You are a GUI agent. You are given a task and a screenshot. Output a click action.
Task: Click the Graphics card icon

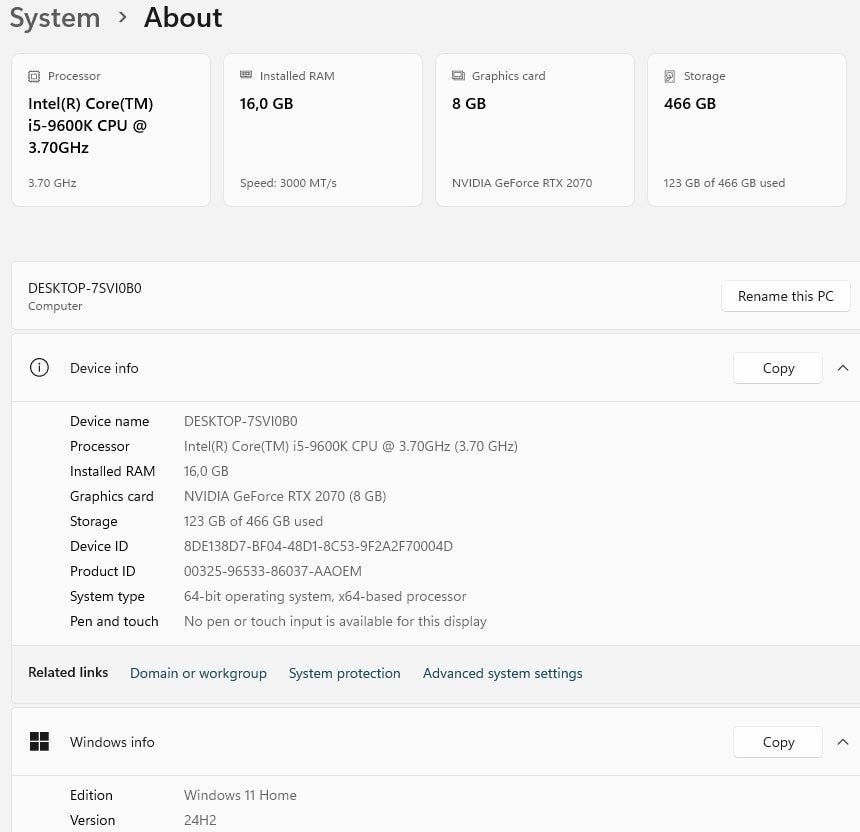[458, 76]
